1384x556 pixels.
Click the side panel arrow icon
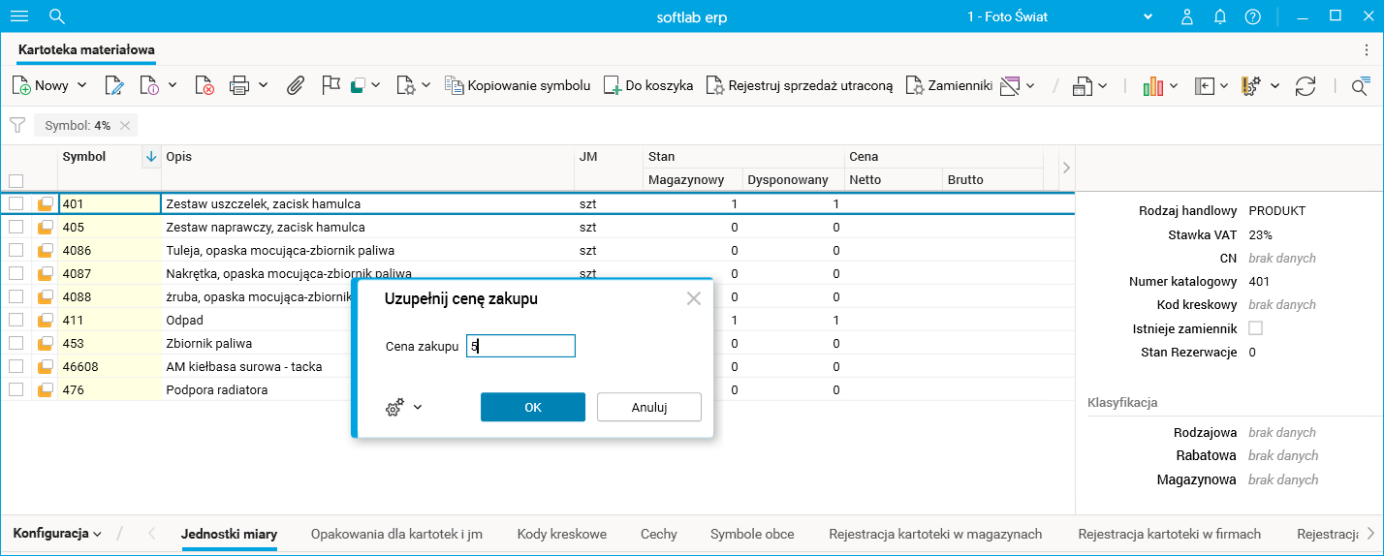pos(1205,86)
